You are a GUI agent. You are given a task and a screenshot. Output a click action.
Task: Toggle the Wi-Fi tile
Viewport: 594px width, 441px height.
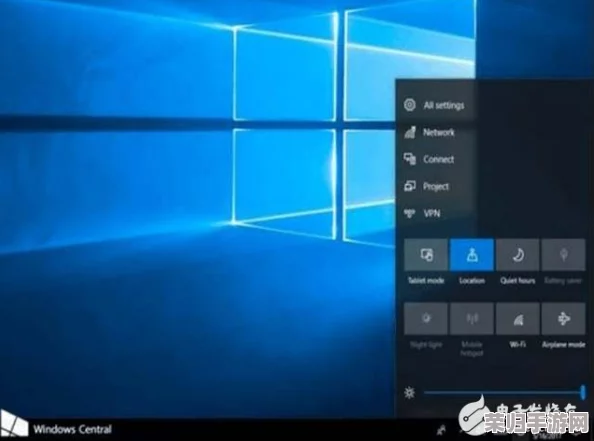coord(518,319)
